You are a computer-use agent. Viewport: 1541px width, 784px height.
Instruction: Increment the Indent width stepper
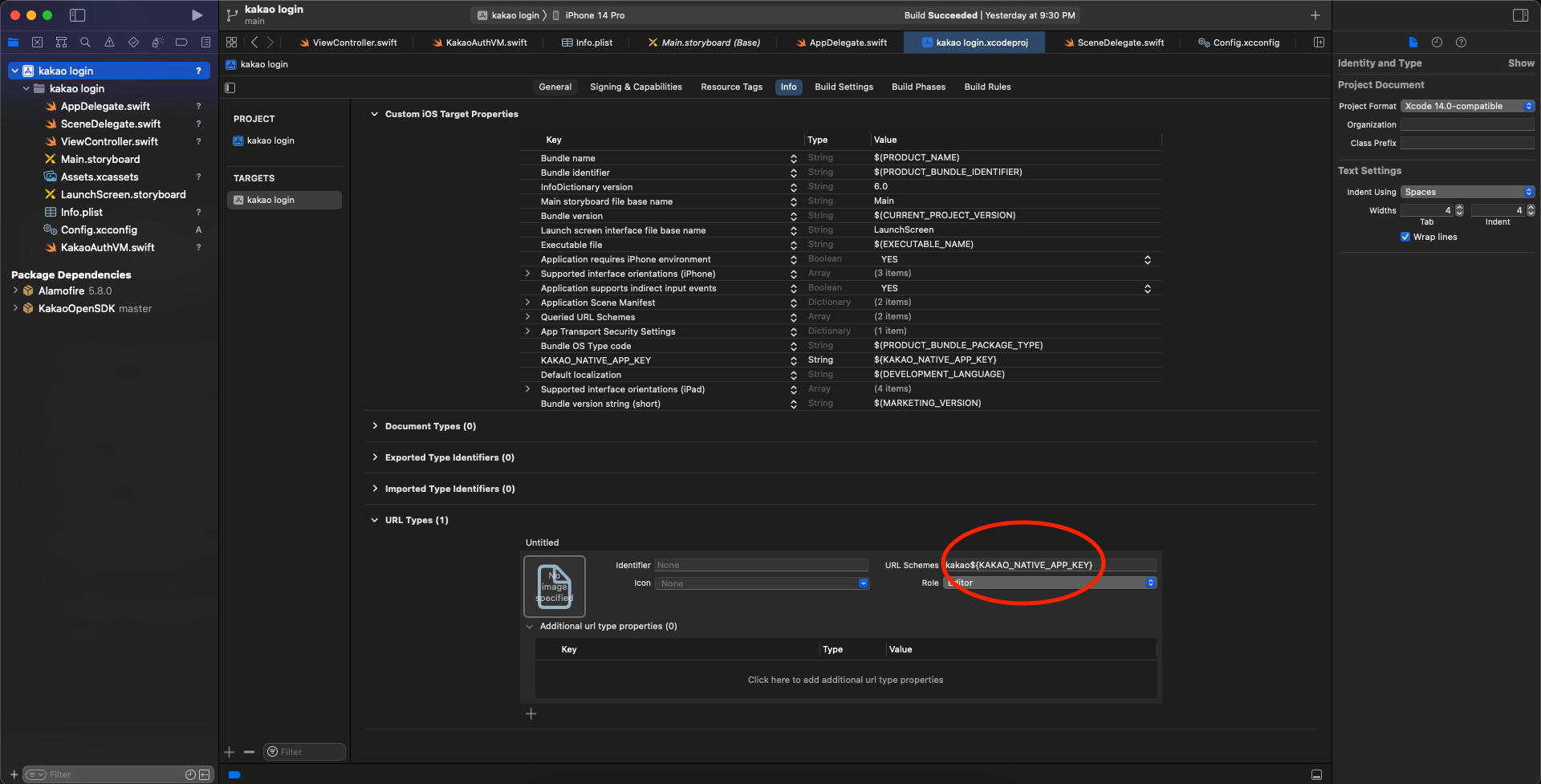pos(1531,207)
